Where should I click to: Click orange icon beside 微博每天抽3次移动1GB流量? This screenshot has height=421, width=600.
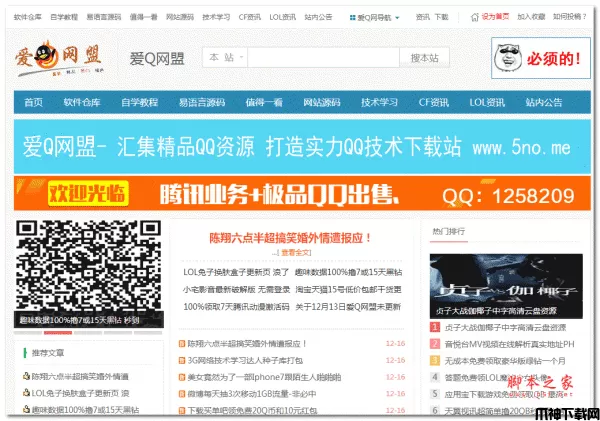(x=182, y=394)
